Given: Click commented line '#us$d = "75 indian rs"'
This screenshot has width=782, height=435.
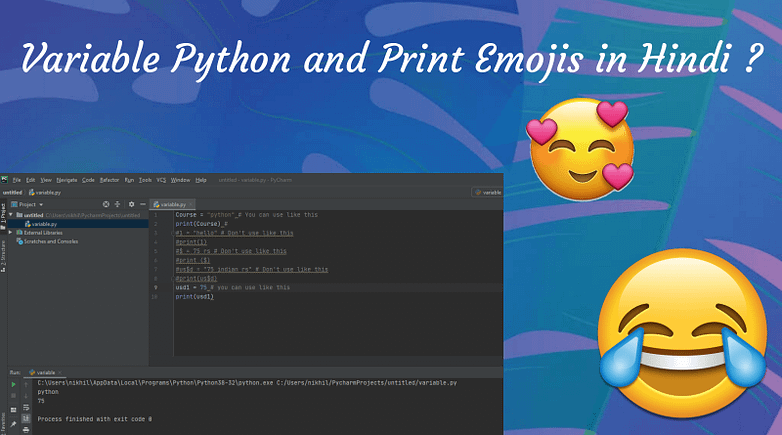Looking at the screenshot, I should pyautogui.click(x=252, y=269).
